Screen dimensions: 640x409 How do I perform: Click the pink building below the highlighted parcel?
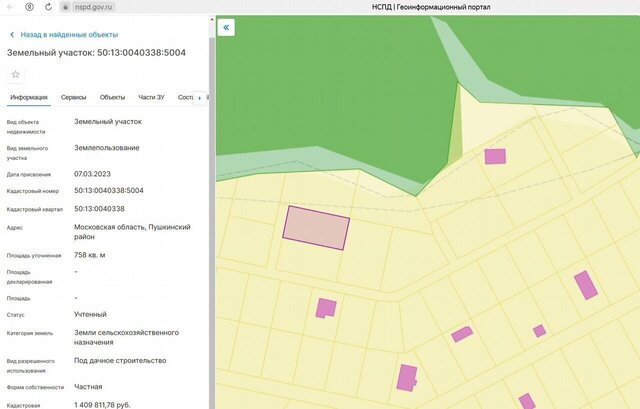coord(326,308)
